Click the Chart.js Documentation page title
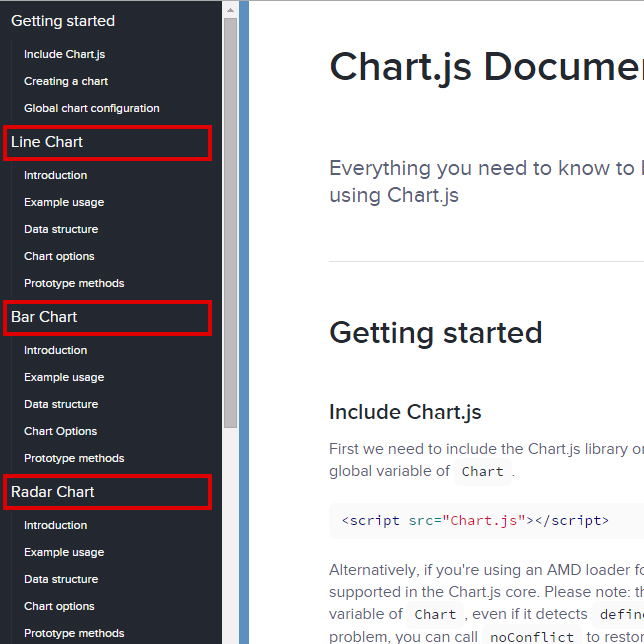Screen dimensions: 644x644 click(486, 67)
